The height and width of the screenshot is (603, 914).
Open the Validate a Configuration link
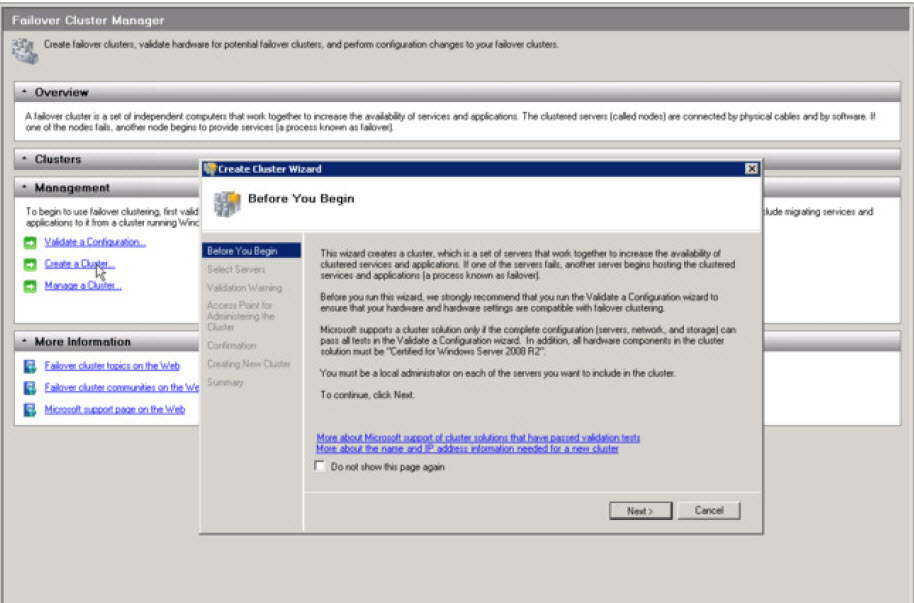click(x=95, y=242)
